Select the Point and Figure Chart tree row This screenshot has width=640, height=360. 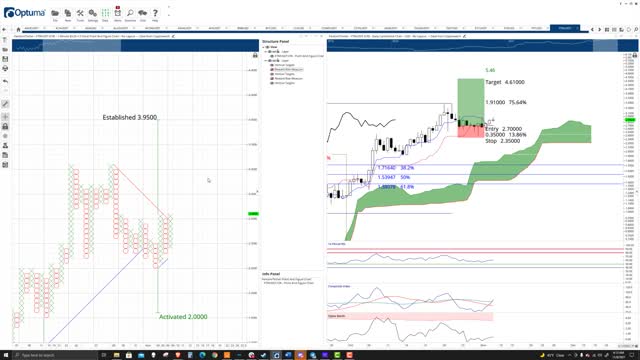pos(299,56)
